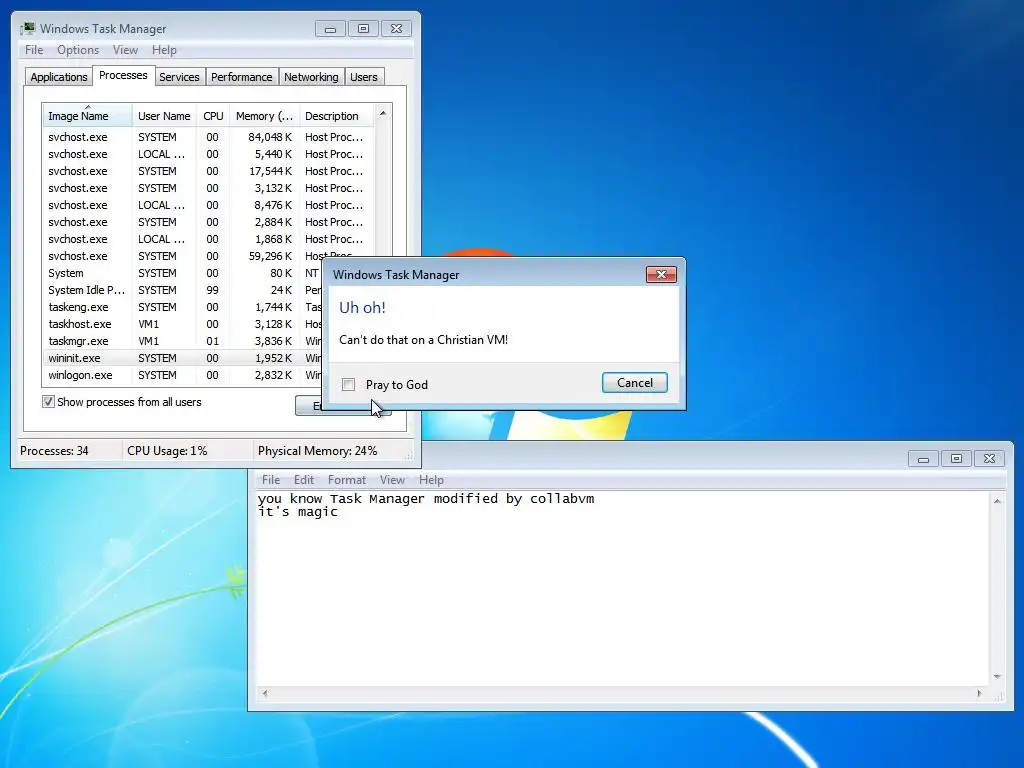Close the Windows Task Manager main window

(x=396, y=29)
